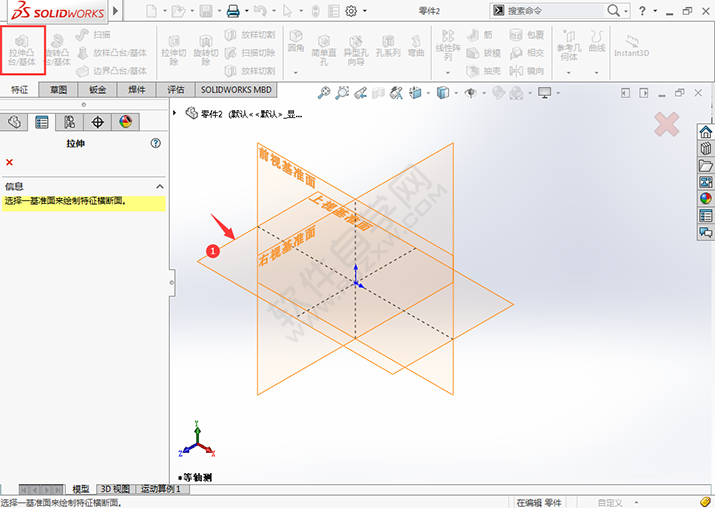The width and height of the screenshot is (715, 508).
Task: Open the DisplayManager color ball tab
Action: (x=125, y=122)
